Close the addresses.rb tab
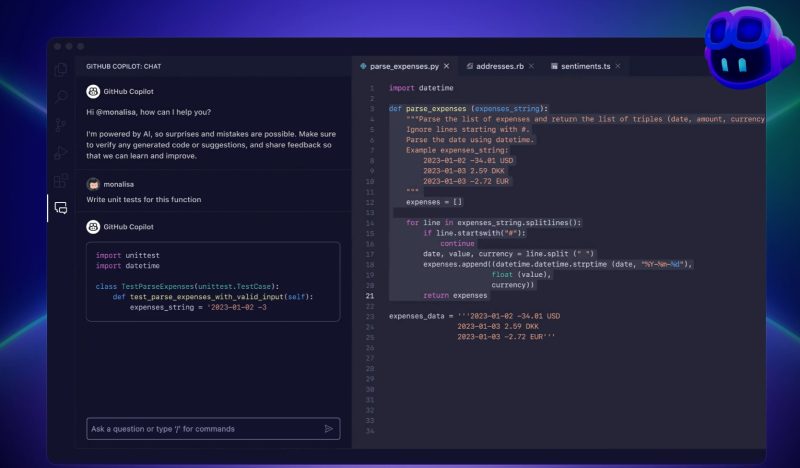This screenshot has width=800, height=468. tap(531, 66)
